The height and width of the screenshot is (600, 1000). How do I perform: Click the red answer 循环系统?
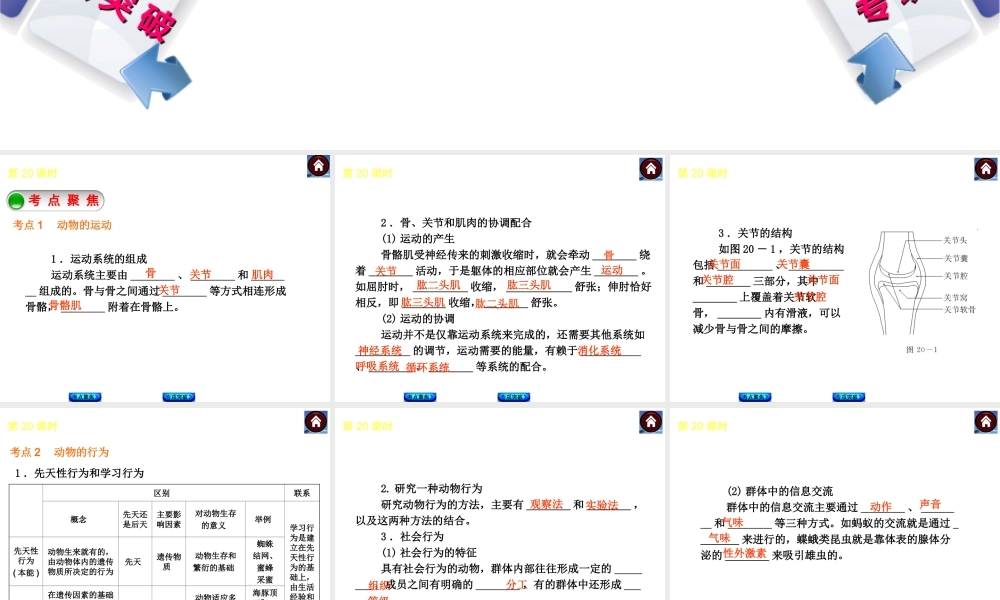(x=427, y=367)
